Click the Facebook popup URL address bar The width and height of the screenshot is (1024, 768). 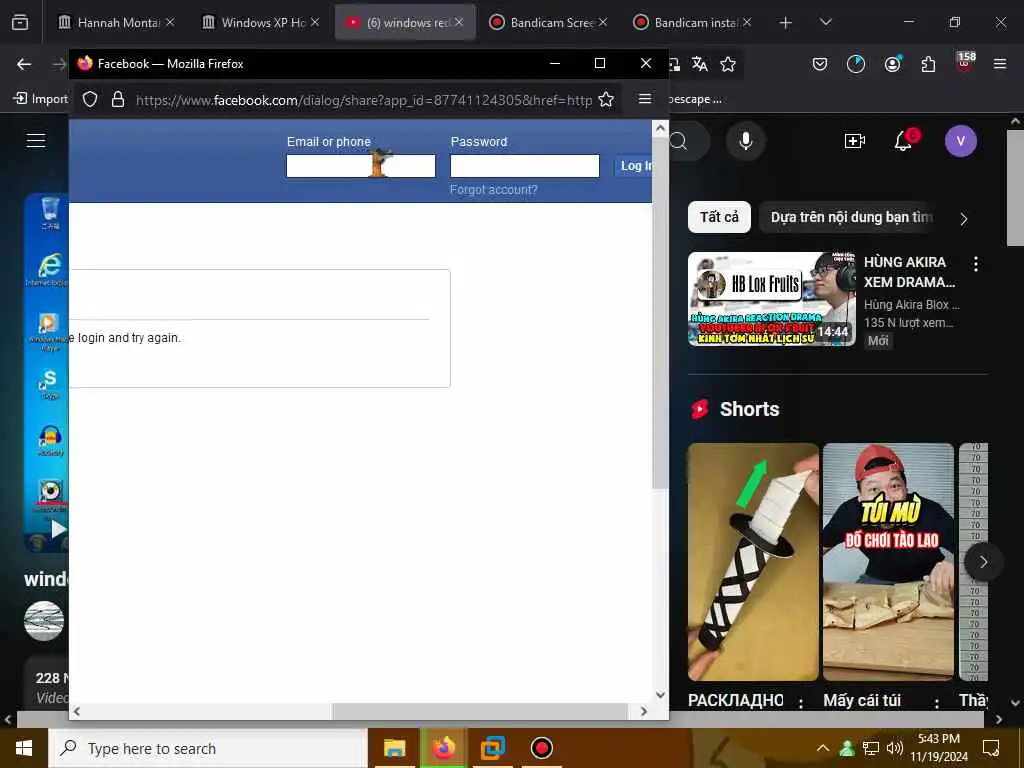[364, 100]
